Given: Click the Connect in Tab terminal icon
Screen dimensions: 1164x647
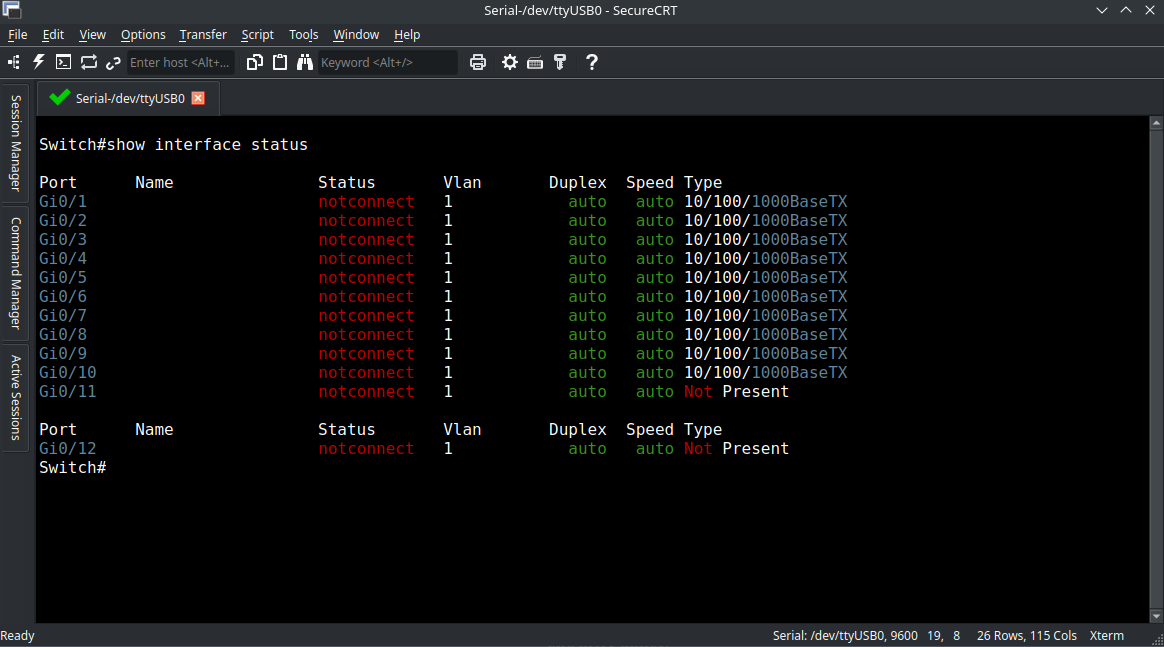Looking at the screenshot, I should pos(64,62).
